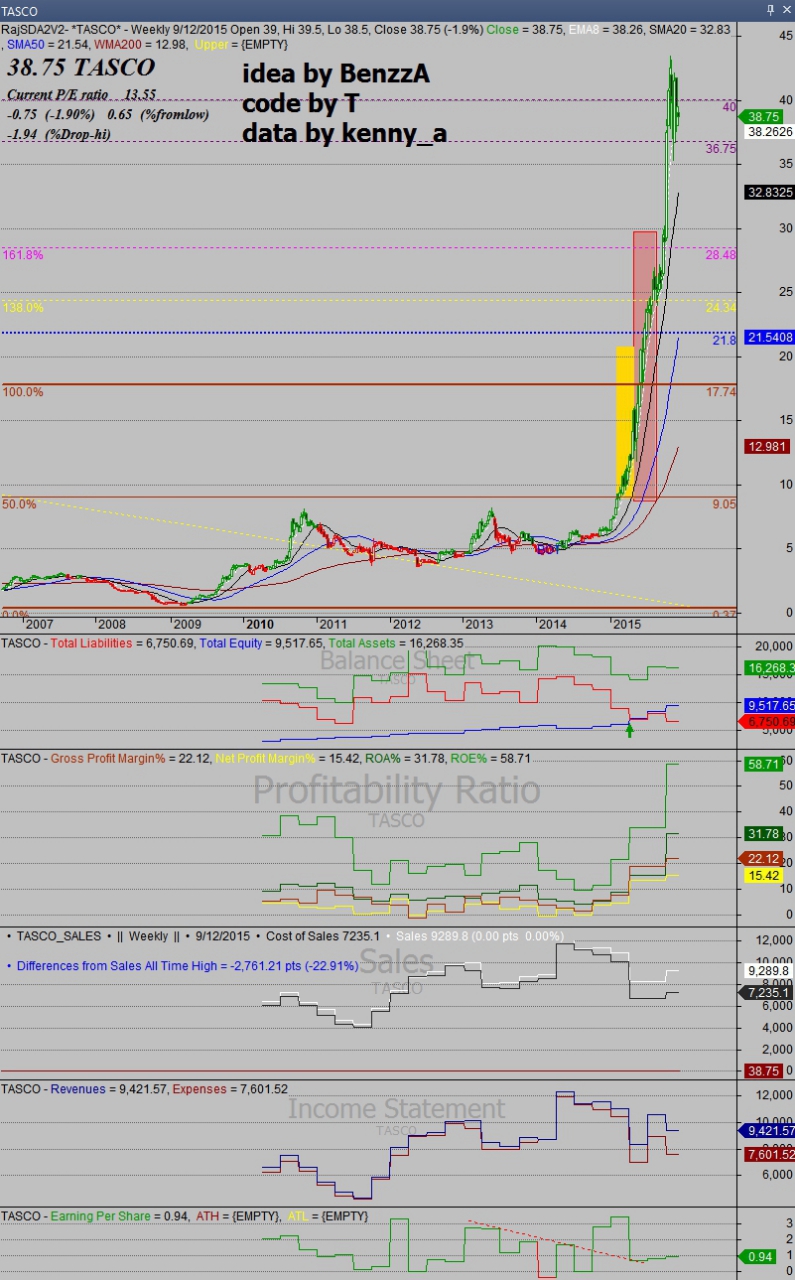Click the 2013 year label on time axis
The image size is (795, 1280).
(x=480, y=623)
